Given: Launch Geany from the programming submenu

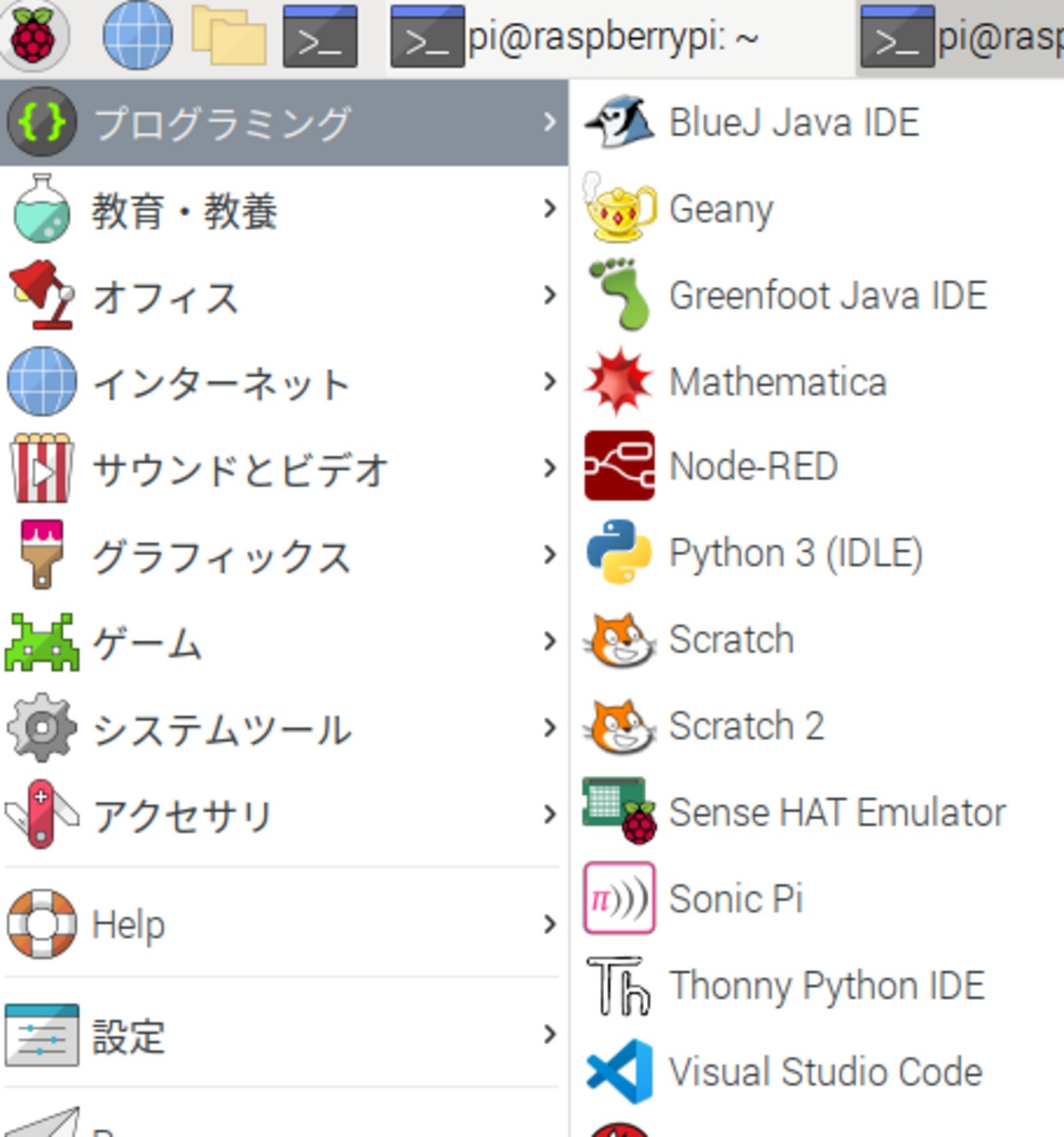Looking at the screenshot, I should pos(818,209).
